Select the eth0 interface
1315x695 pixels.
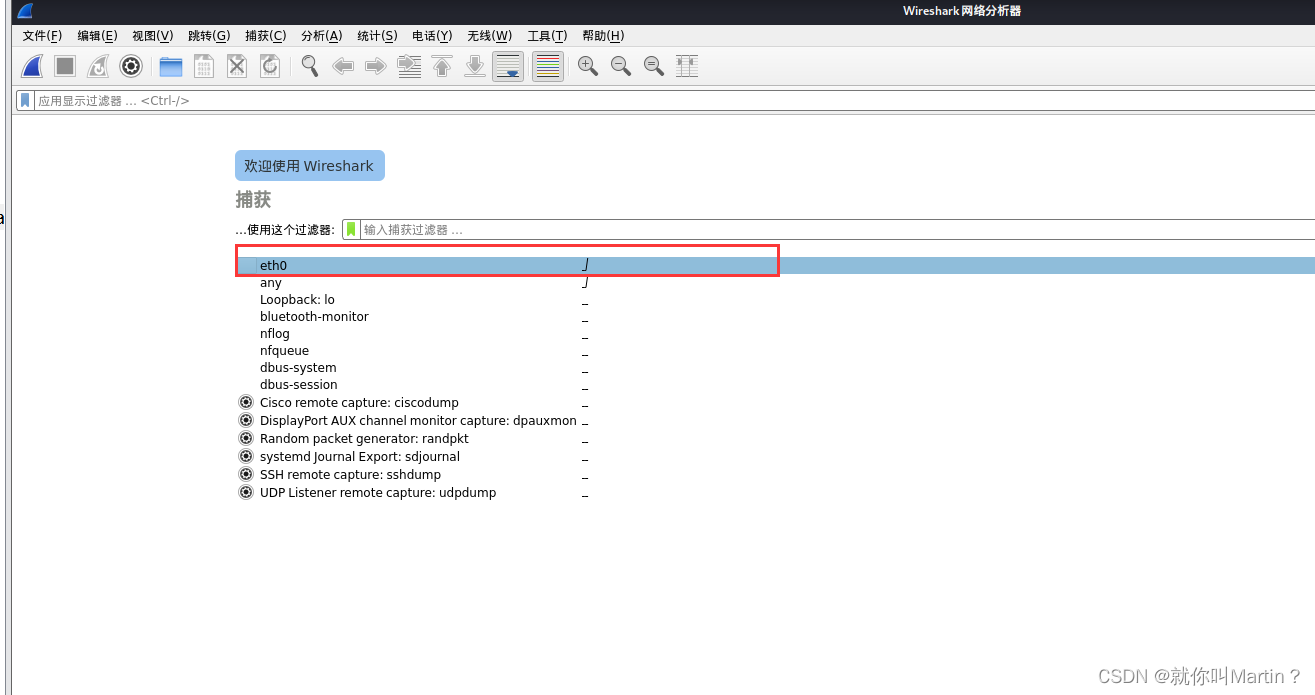click(x=775, y=265)
